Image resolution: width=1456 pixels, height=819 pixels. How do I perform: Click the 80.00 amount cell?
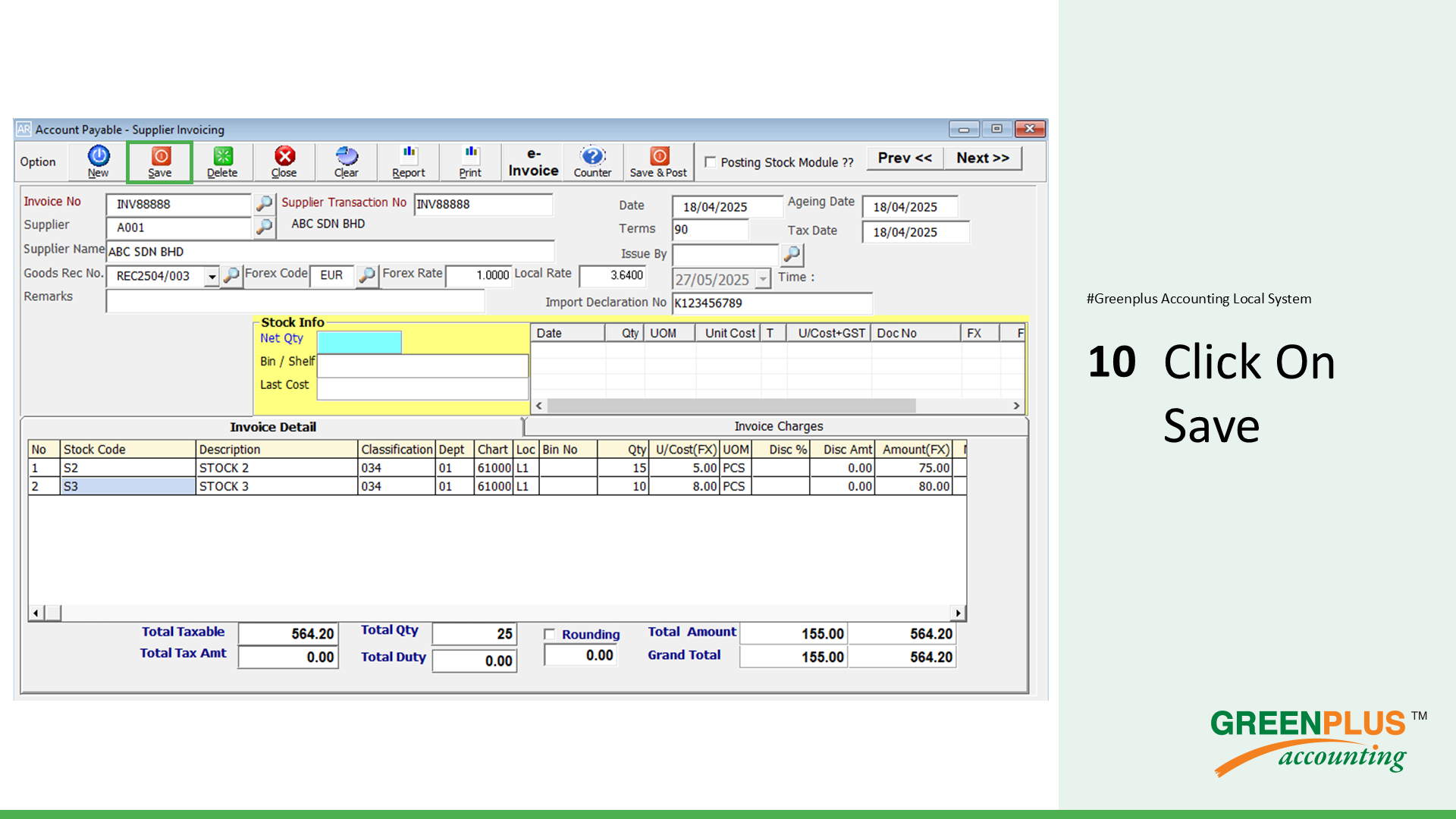click(914, 486)
